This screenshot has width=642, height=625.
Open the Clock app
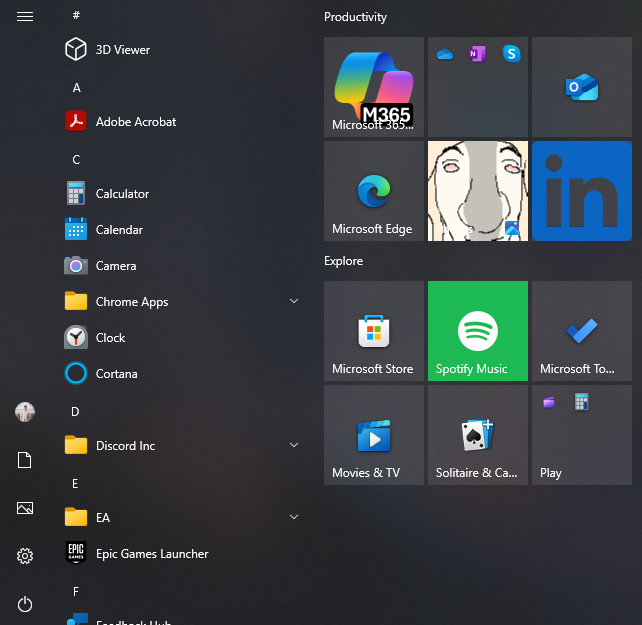(182, 338)
